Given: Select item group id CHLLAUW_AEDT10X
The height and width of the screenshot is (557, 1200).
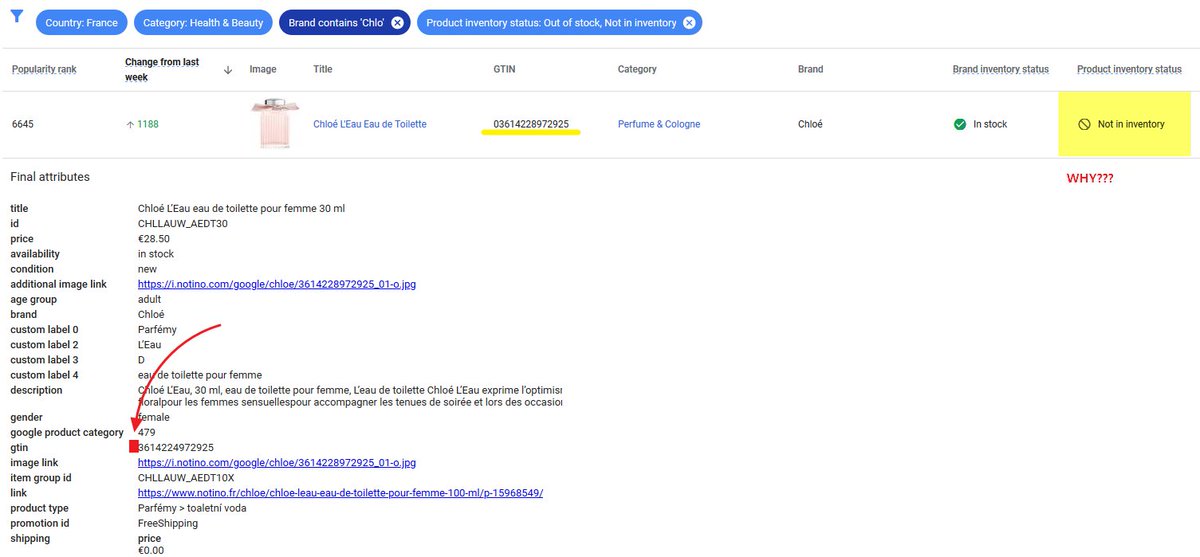Looking at the screenshot, I should (x=186, y=478).
